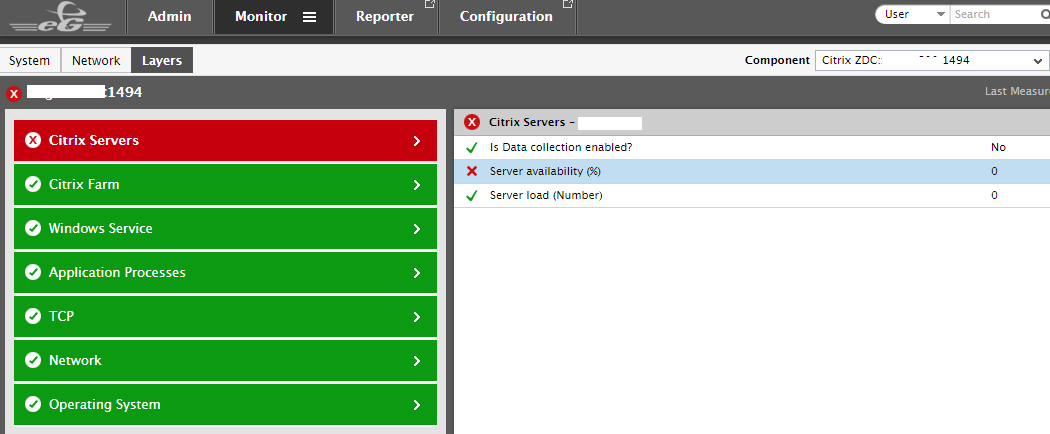The width and height of the screenshot is (1050, 434).
Task: Click red critical icon beside component title
Action: coord(13,94)
